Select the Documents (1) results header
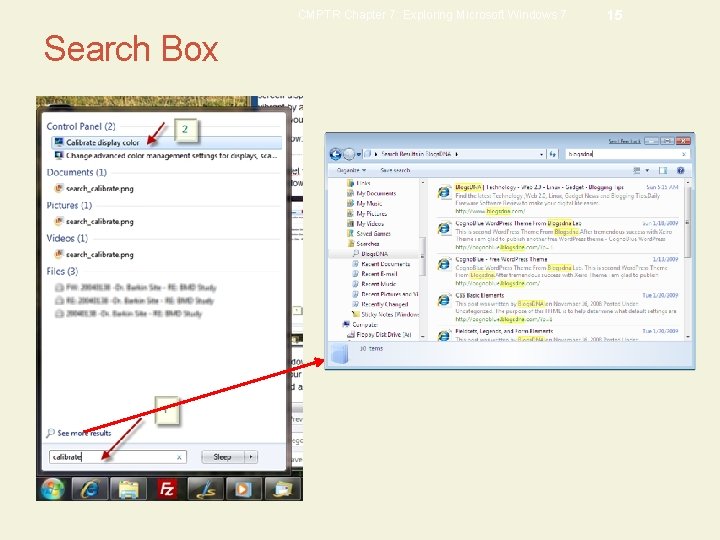The image size is (720, 540). click(77, 172)
